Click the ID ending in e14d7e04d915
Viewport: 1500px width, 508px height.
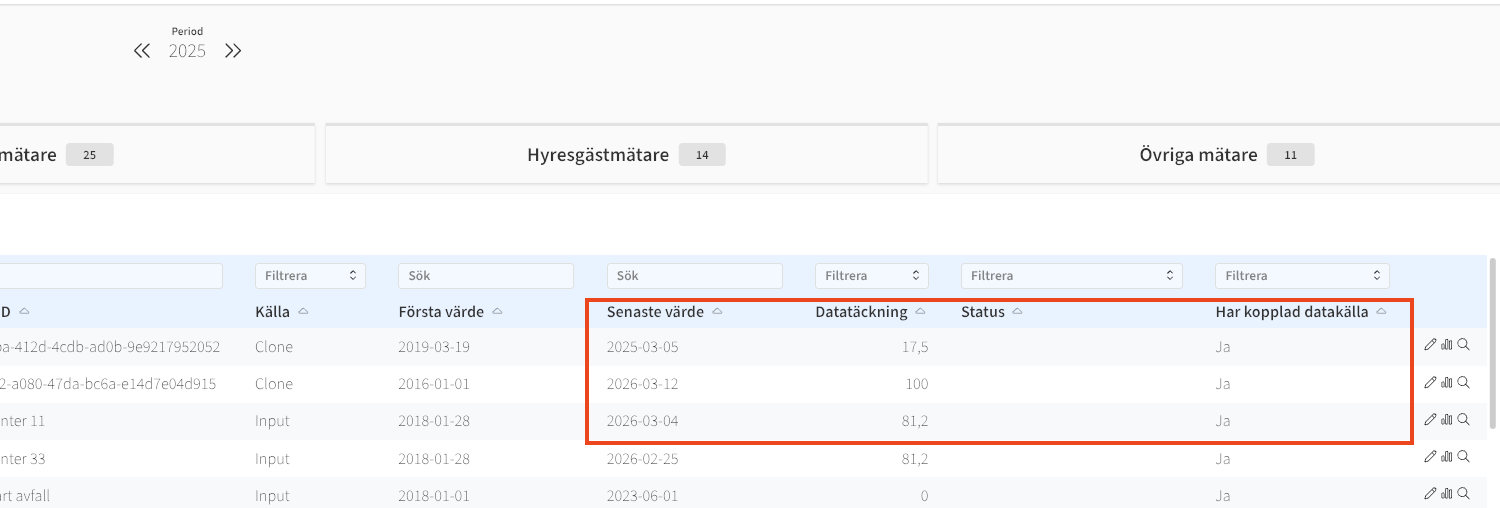tap(108, 383)
